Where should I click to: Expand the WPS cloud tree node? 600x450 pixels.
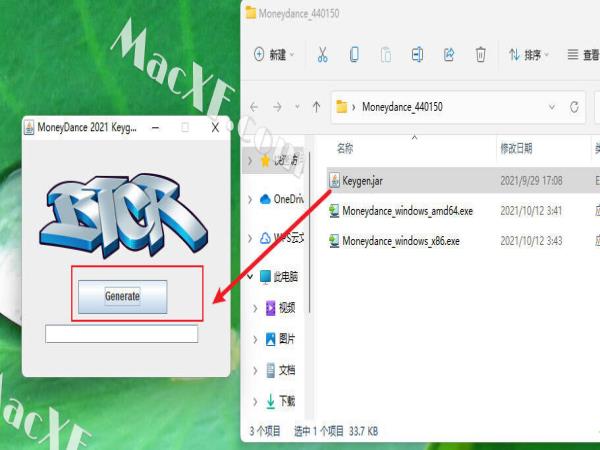[x=250, y=238]
